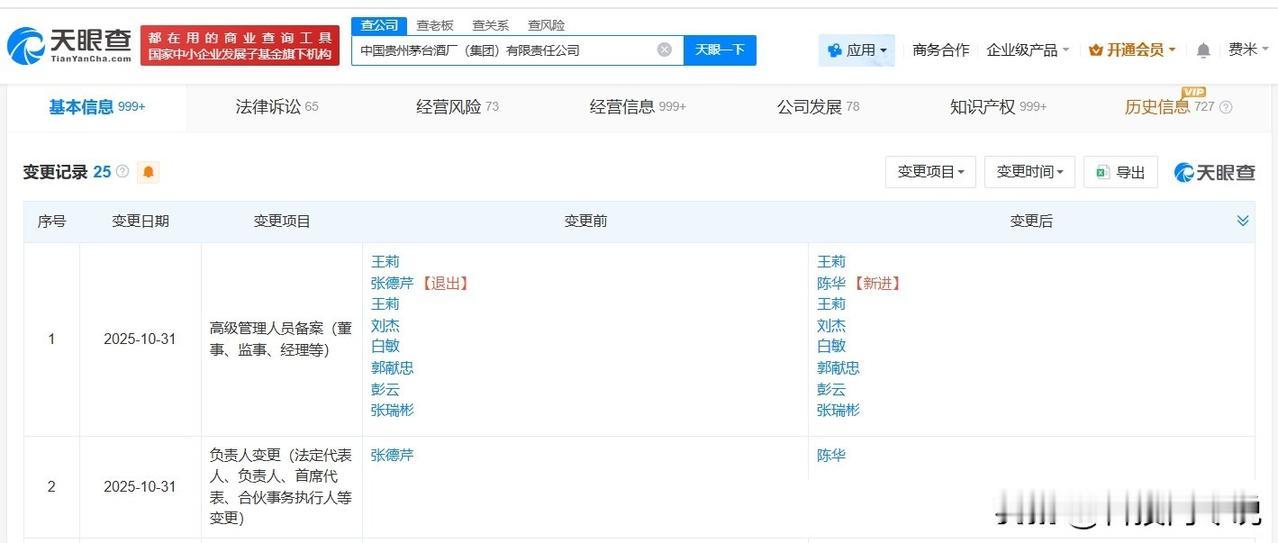This screenshot has width=1278, height=543.
Task: Switch to 知识产权 tab
Action: 998,107
